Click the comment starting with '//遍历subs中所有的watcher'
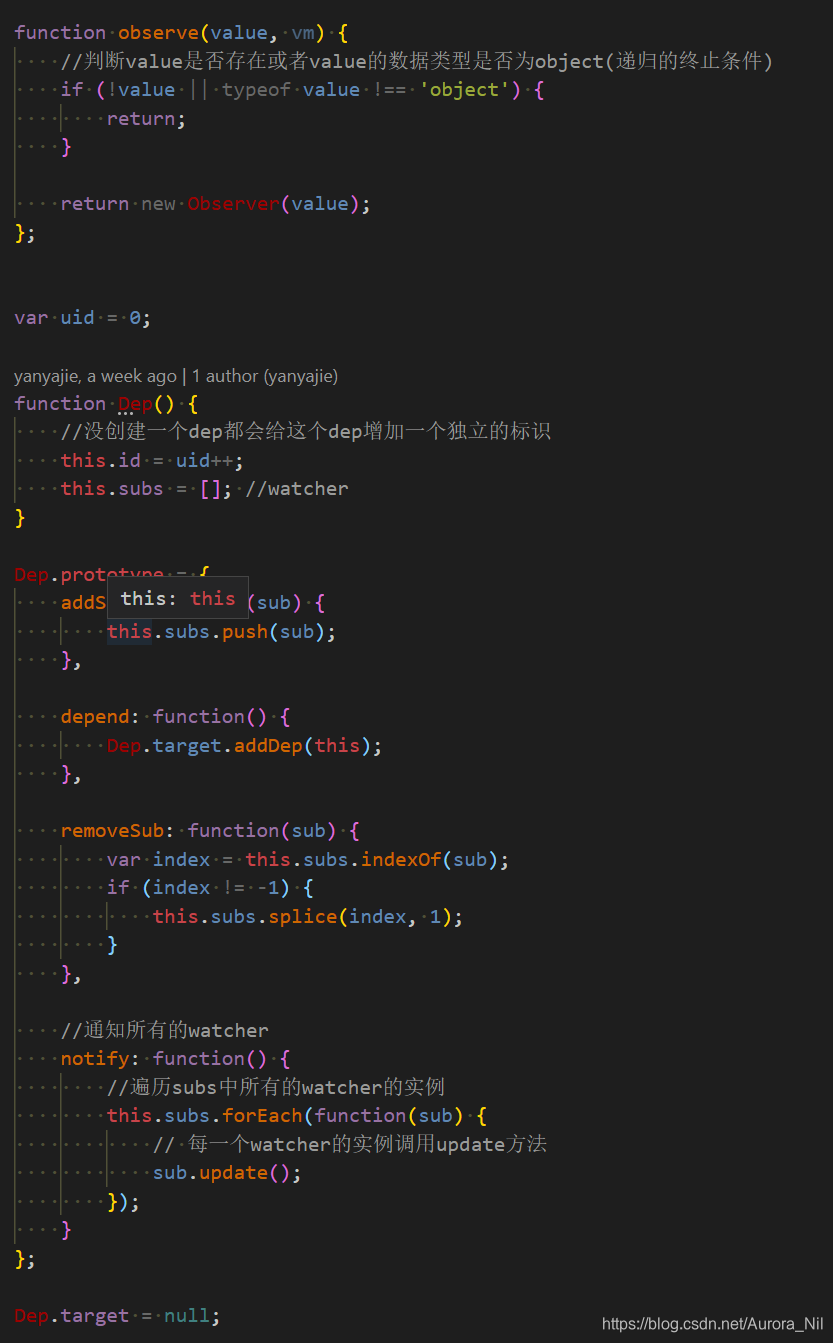This screenshot has height=1343, width=833. coord(276,1087)
